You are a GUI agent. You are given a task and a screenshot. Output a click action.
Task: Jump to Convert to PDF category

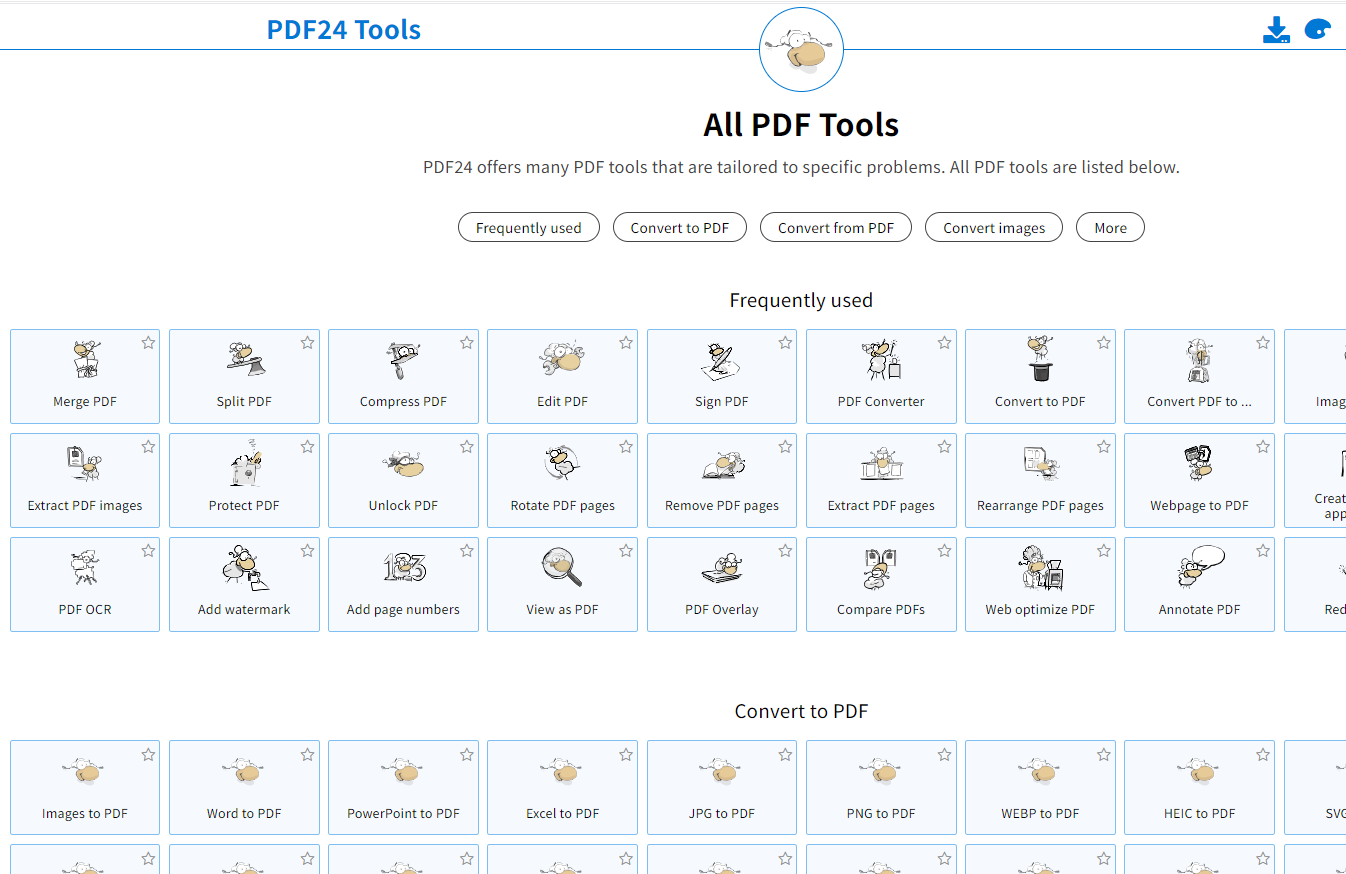(680, 228)
